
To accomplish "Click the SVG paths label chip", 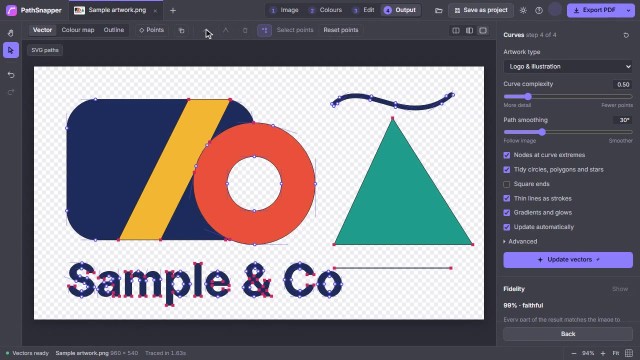I will [45, 50].
